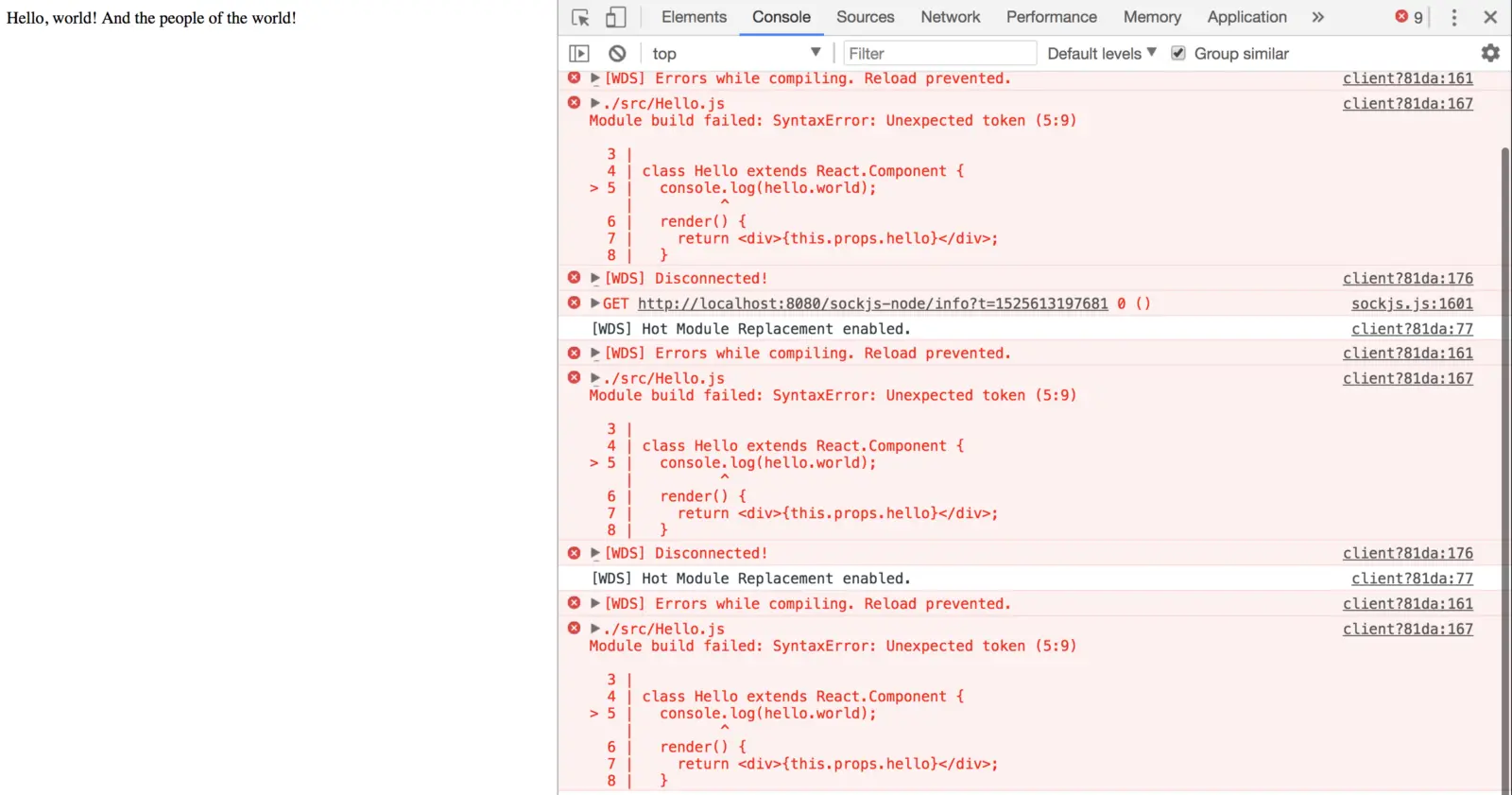The width and height of the screenshot is (1512, 795).
Task: Expand the GET sockjs-node request error
Action: [x=594, y=303]
